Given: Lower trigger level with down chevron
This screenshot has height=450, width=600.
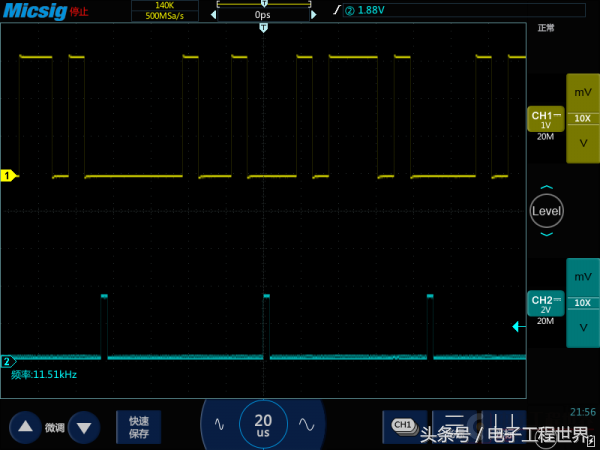Looking at the screenshot, I should pyautogui.click(x=546, y=234).
